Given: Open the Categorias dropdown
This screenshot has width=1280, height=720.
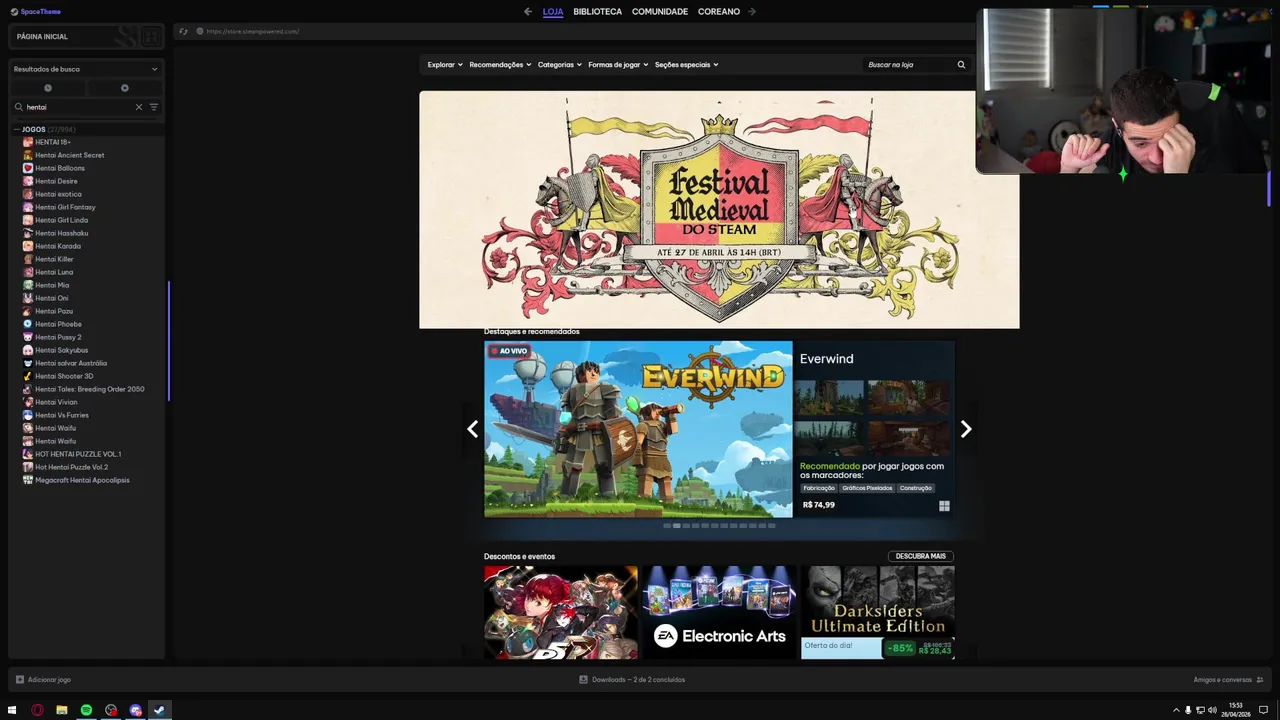Looking at the screenshot, I should (560, 65).
